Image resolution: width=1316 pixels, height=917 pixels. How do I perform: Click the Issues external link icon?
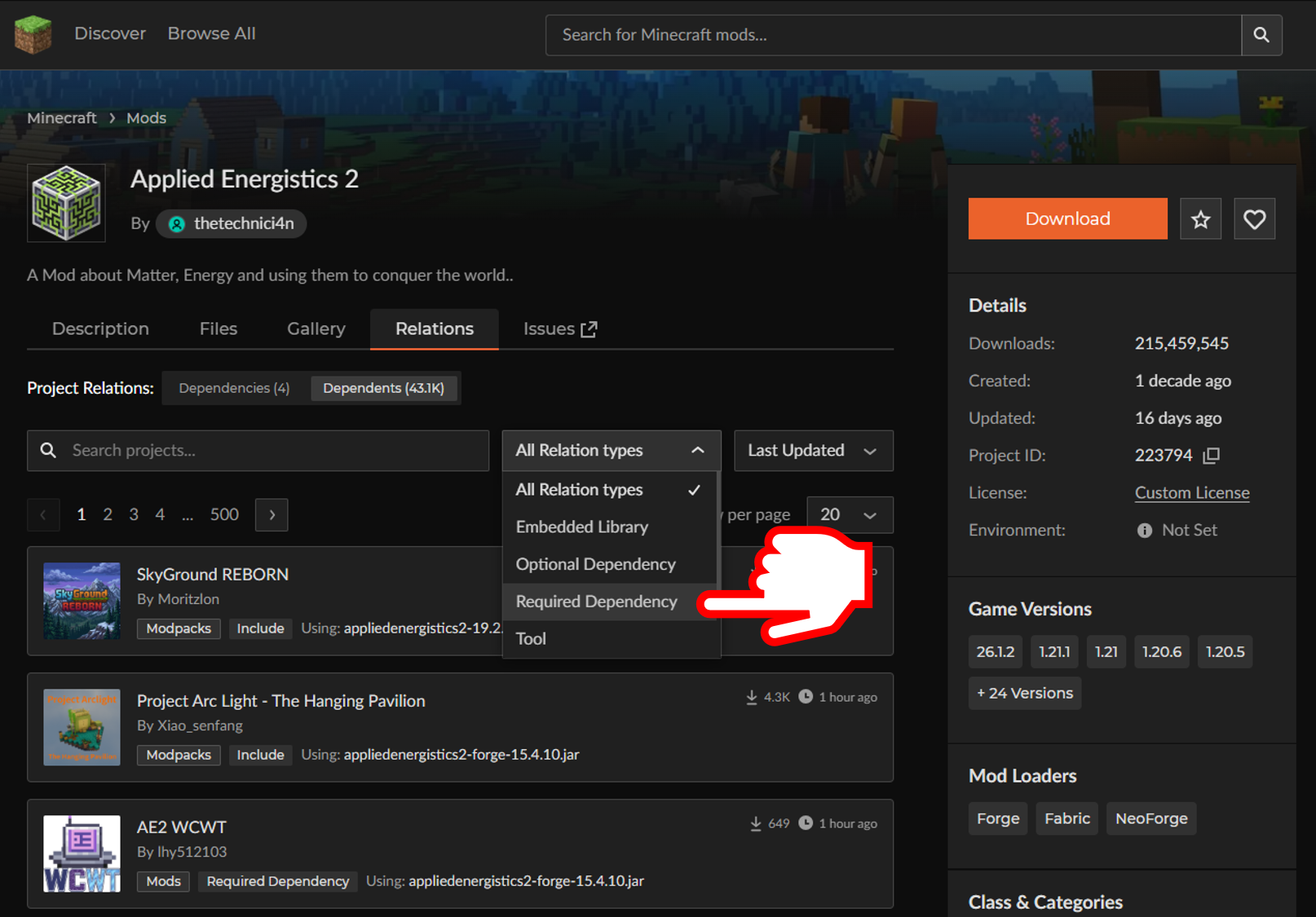589,329
